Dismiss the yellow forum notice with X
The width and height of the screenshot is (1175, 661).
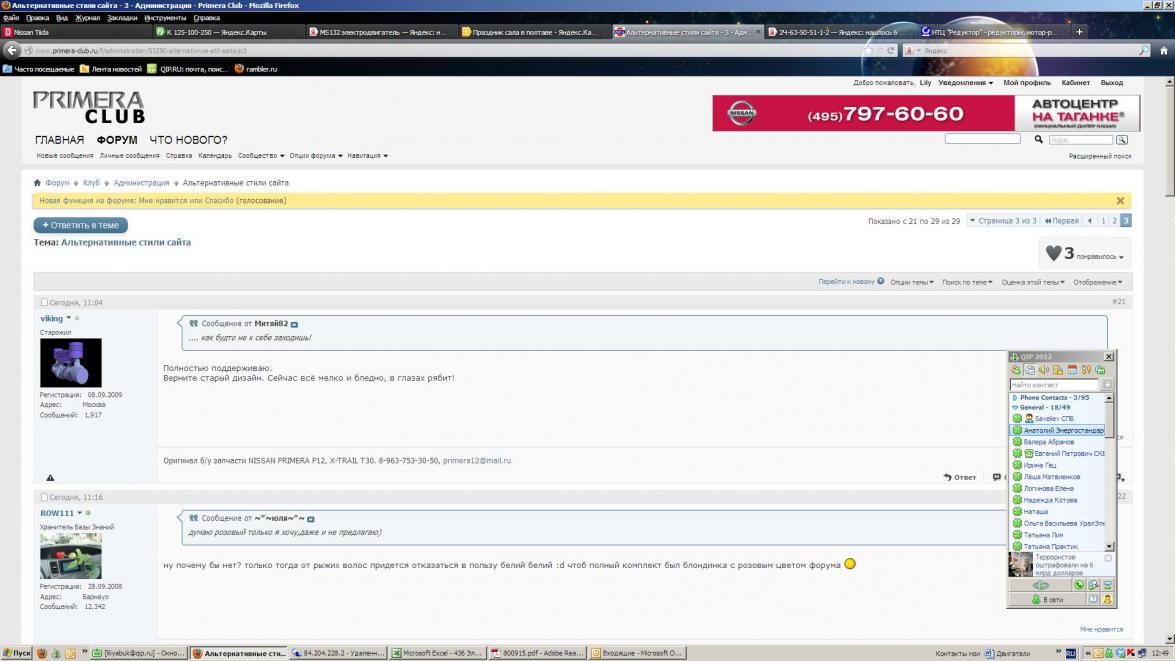click(1120, 201)
